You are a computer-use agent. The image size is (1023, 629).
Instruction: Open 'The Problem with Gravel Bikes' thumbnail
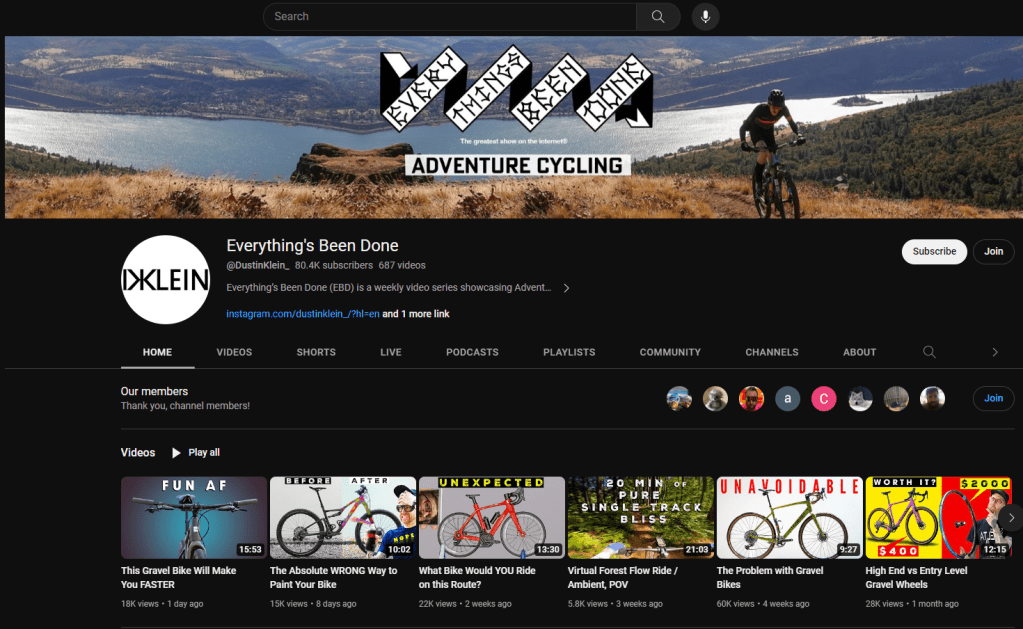pos(789,517)
